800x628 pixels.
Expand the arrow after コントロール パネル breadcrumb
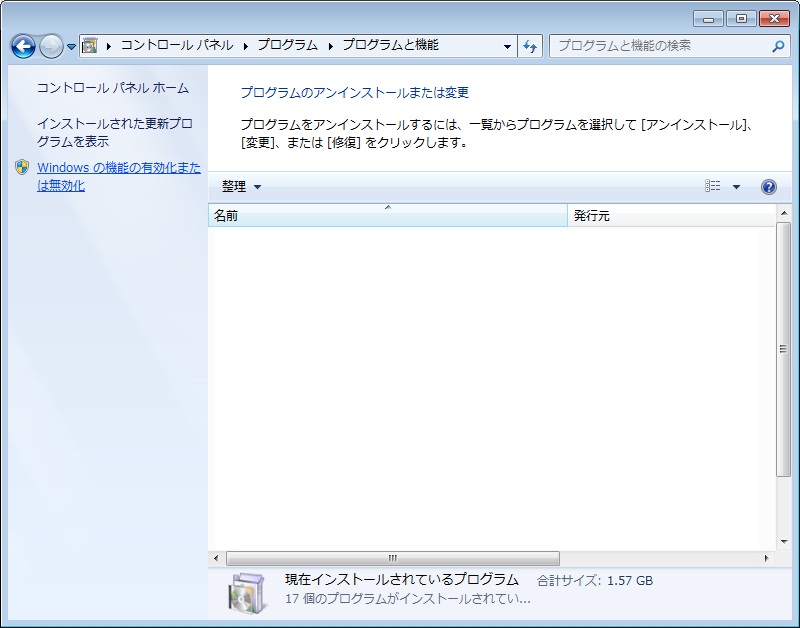click(x=245, y=46)
